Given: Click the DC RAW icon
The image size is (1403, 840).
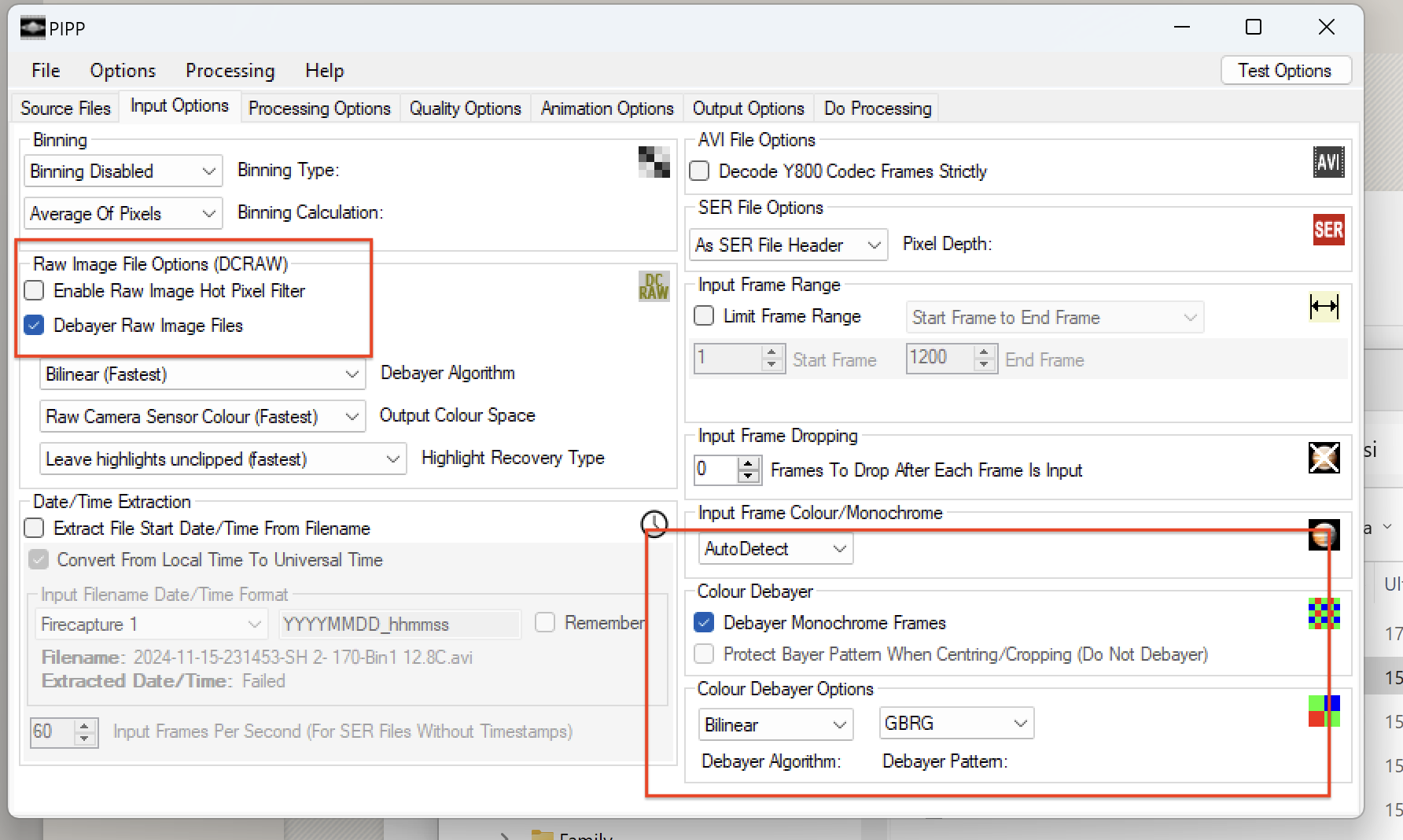Looking at the screenshot, I should pyautogui.click(x=654, y=286).
